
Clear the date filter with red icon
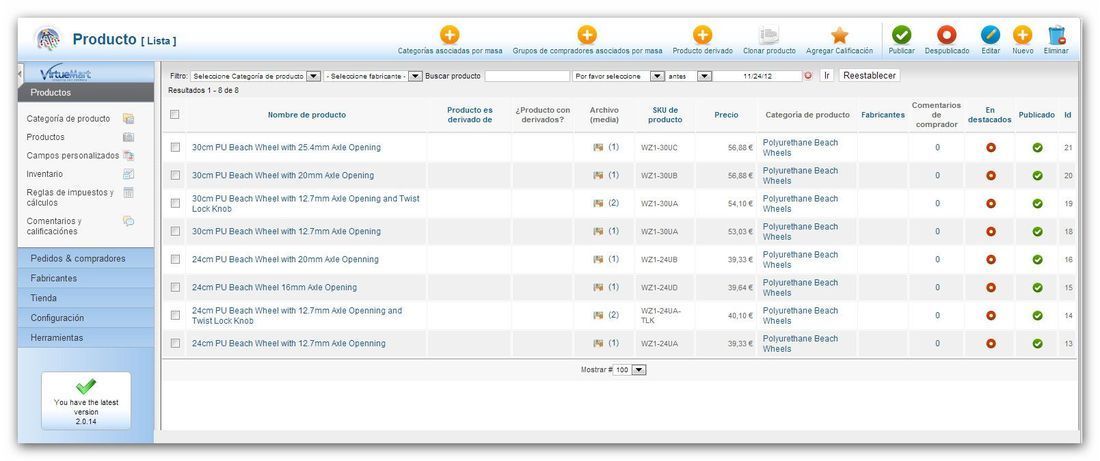pyautogui.click(x=808, y=76)
